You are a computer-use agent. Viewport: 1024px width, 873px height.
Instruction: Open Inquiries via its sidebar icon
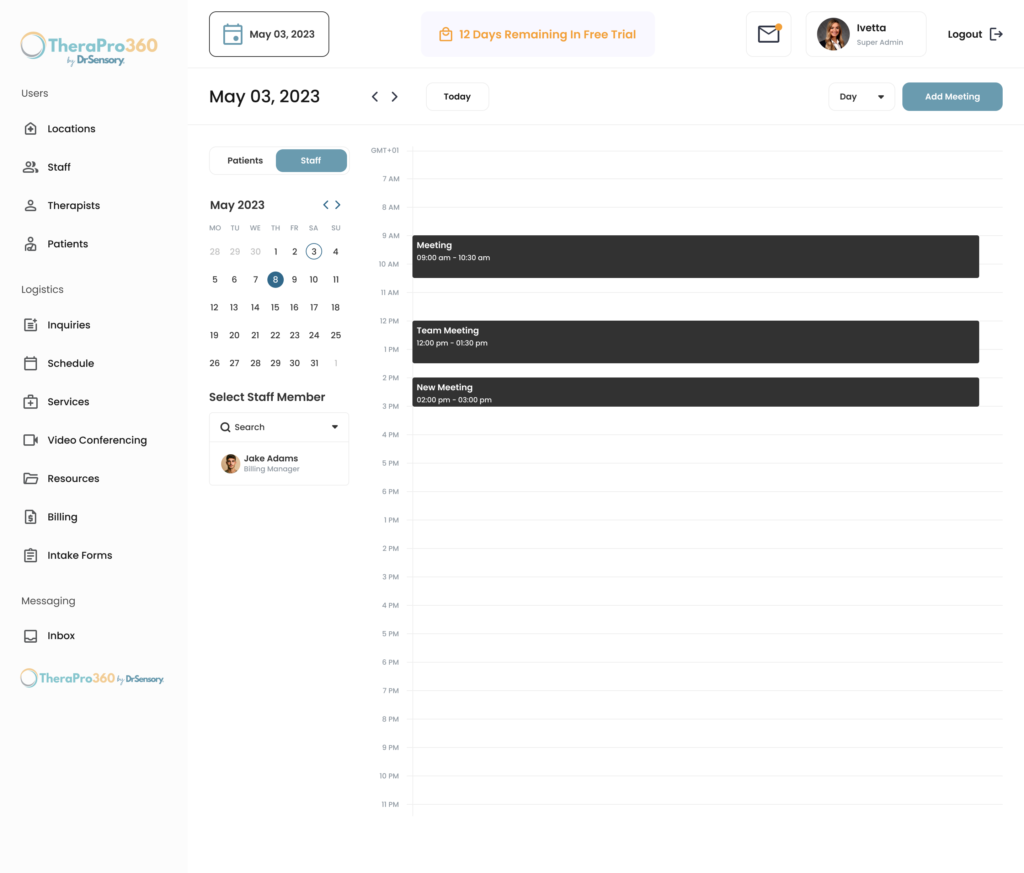[x=30, y=325]
